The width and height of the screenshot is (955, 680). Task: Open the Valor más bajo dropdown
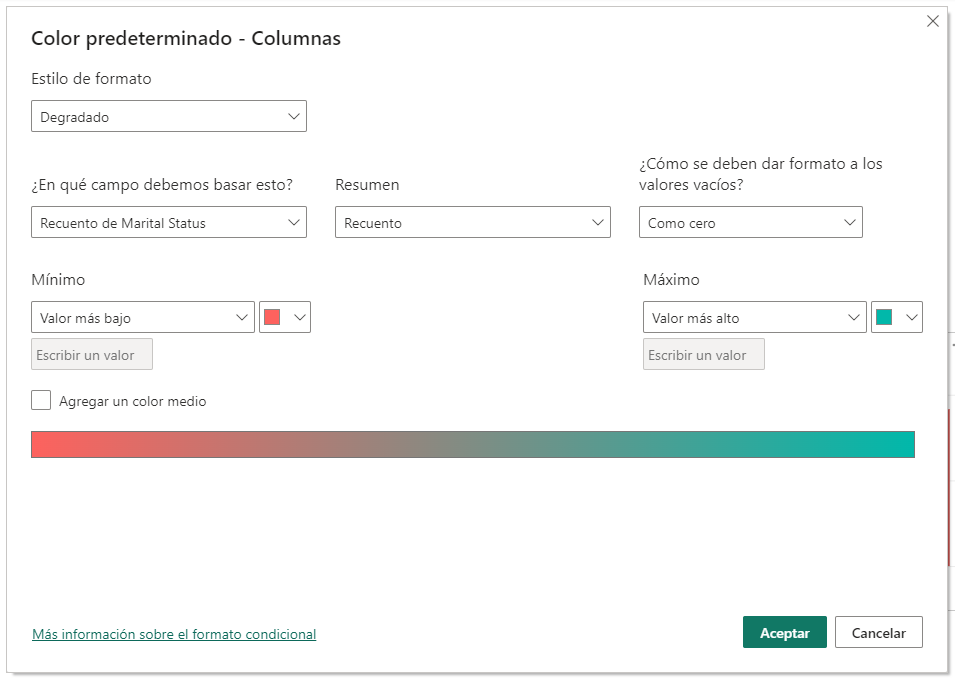click(142, 318)
